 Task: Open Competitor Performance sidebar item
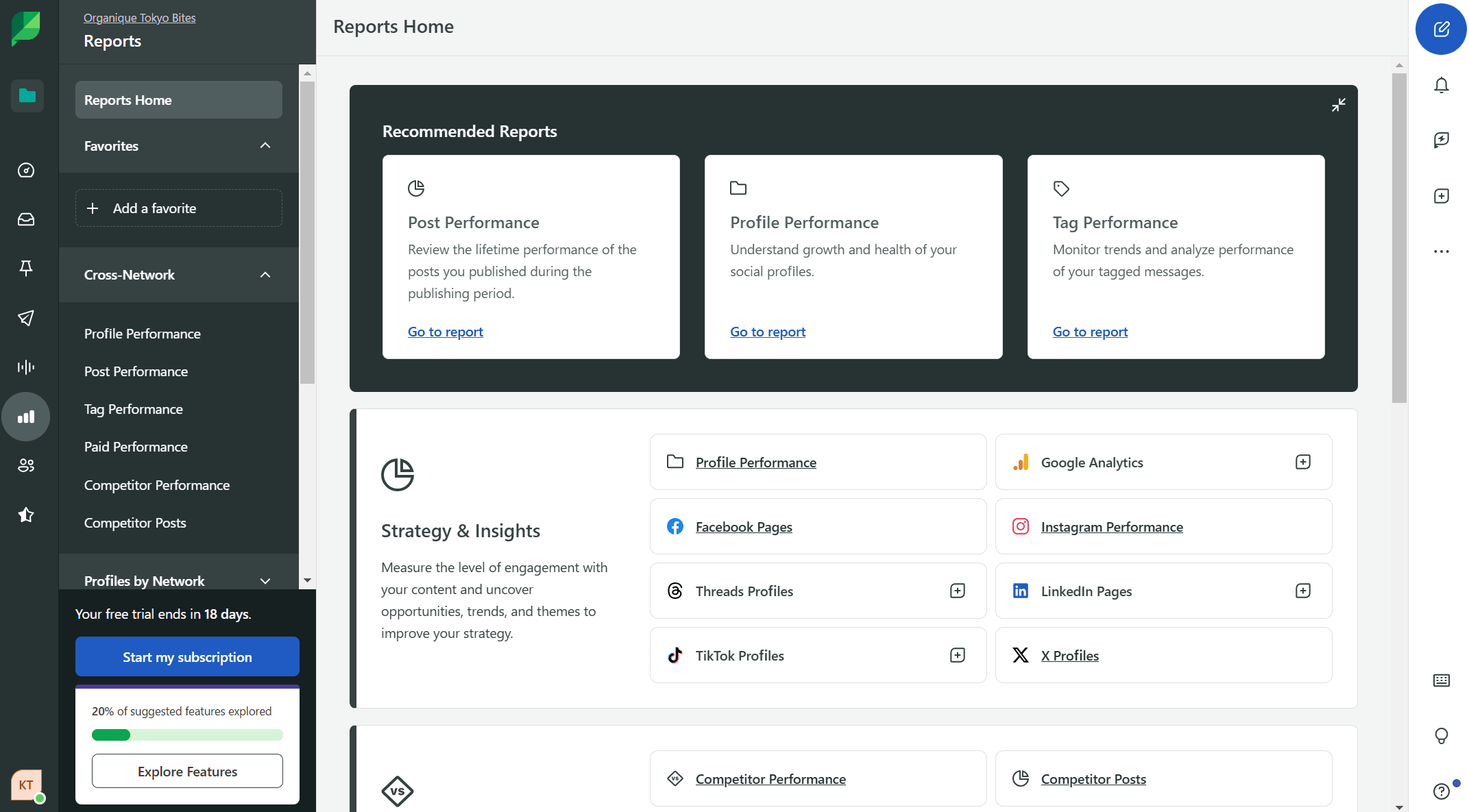pos(156,485)
